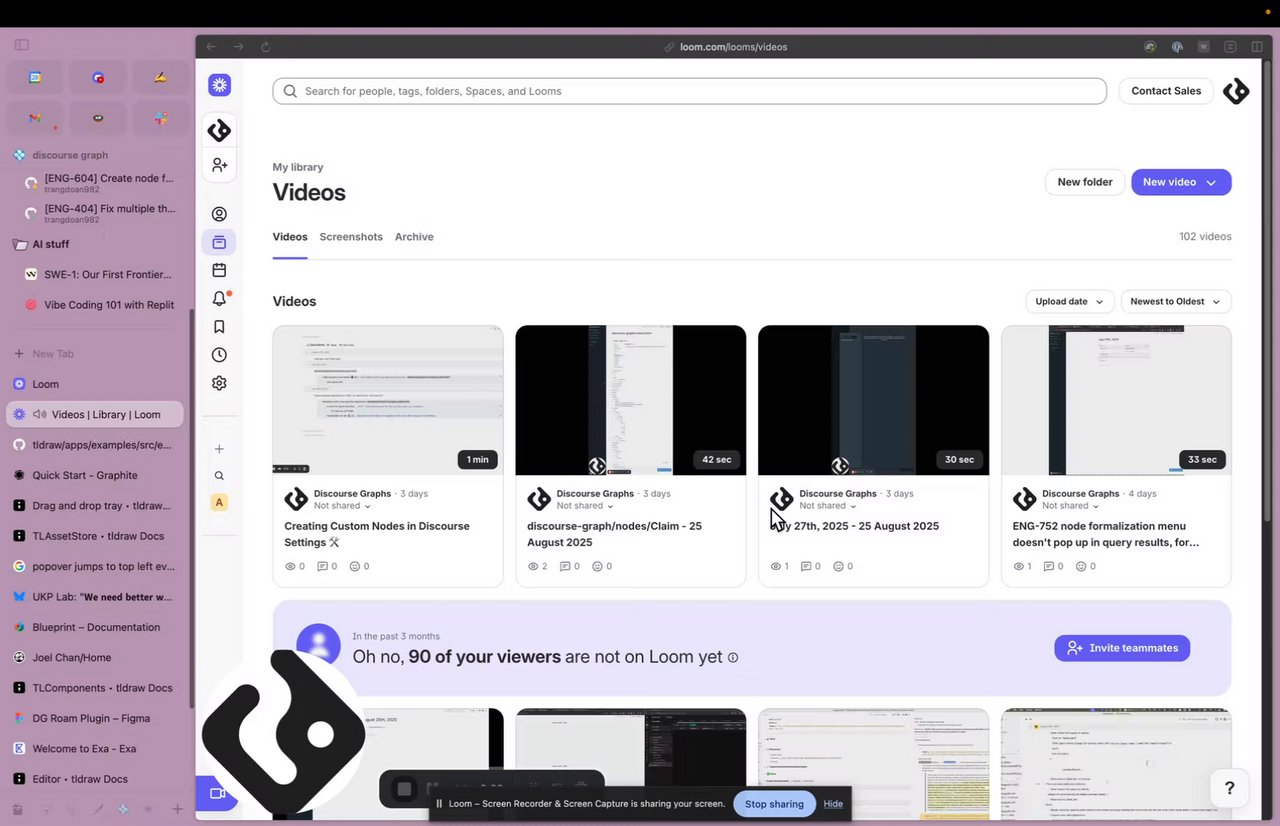Click the info icon beside 'not on Loom yet'

click(x=733, y=658)
